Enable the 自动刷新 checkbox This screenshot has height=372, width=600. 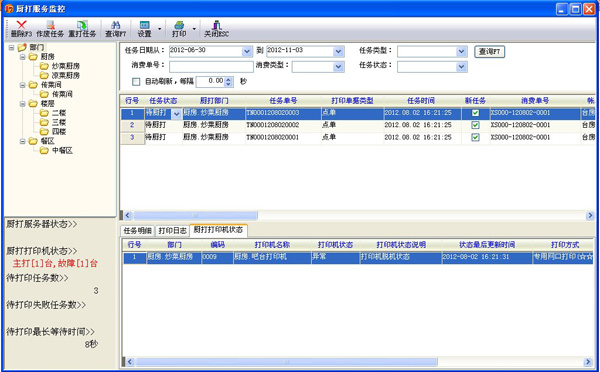(136, 82)
